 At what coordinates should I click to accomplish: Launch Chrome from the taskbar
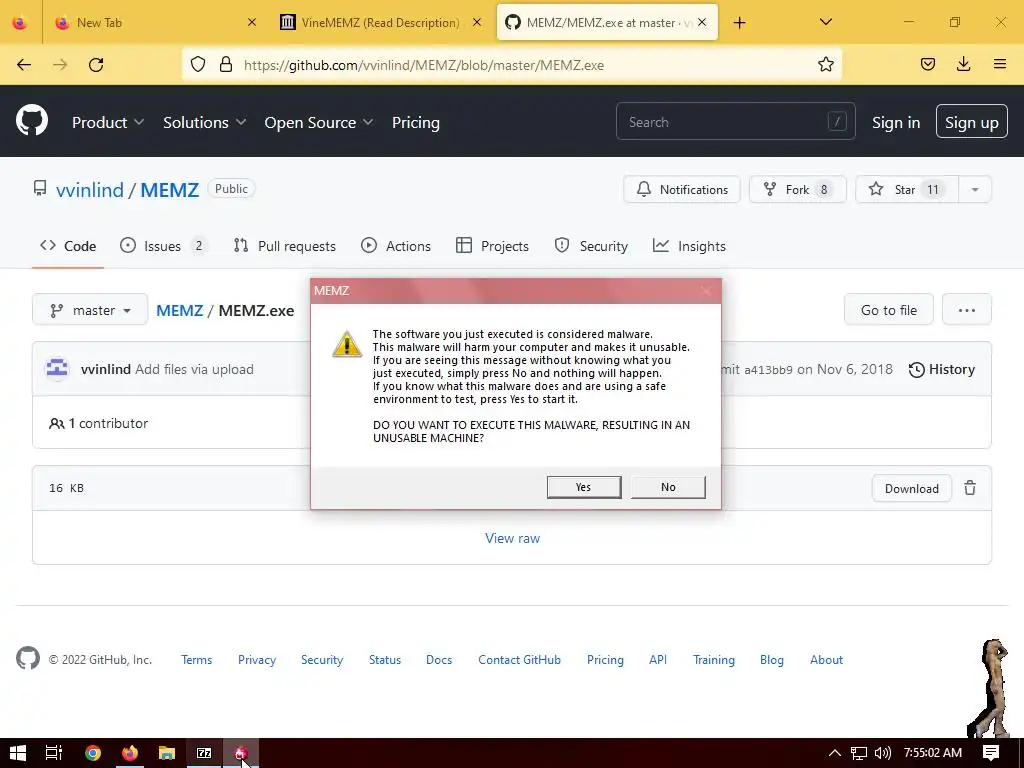93,753
